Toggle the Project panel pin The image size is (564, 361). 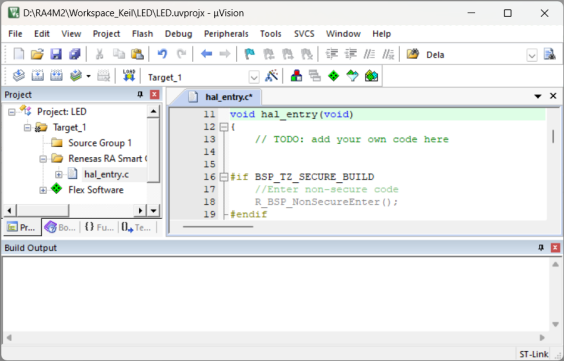(140, 94)
